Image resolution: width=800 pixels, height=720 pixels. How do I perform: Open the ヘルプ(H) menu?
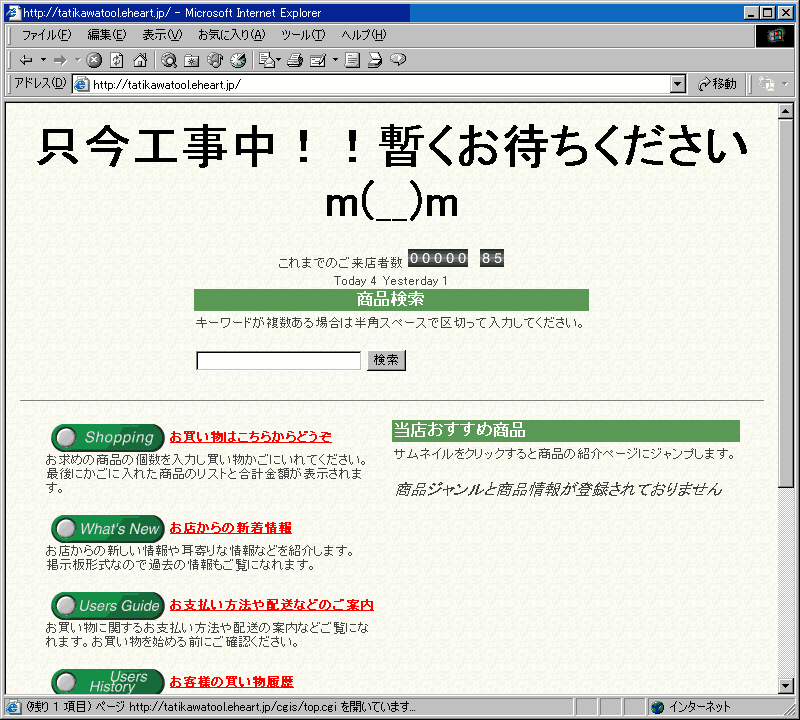(363, 35)
